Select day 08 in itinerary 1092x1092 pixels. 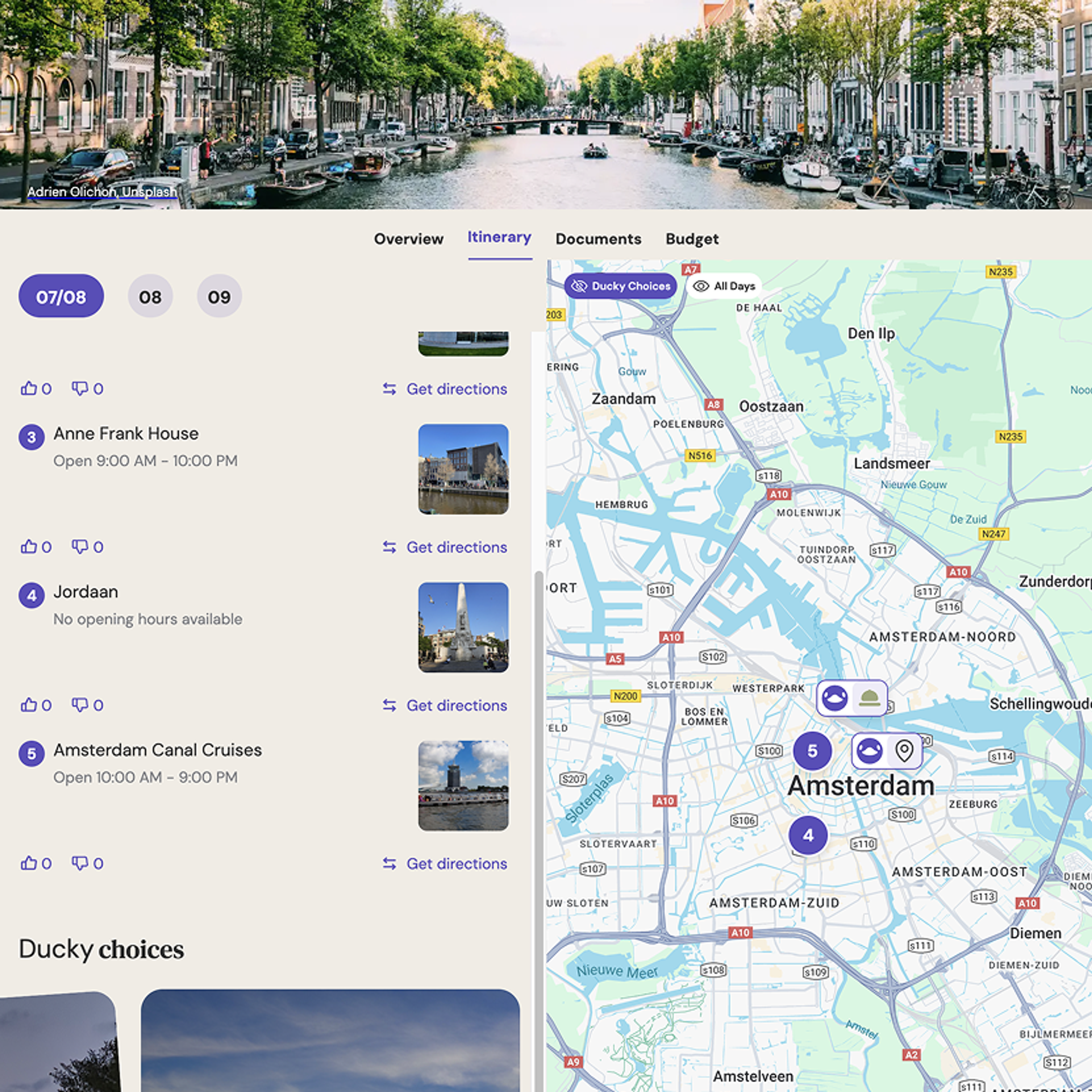click(150, 296)
